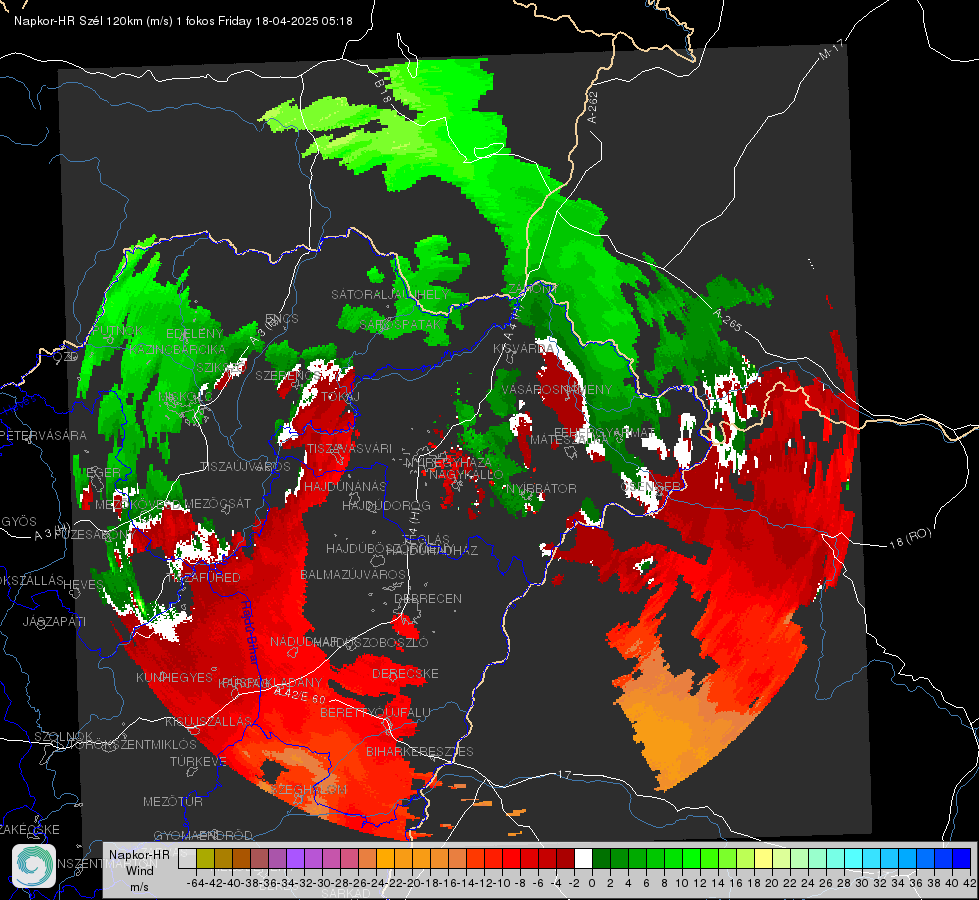Click the legend title Napkor-HR Wind m/s
The height and width of the screenshot is (900, 979).
point(139,870)
